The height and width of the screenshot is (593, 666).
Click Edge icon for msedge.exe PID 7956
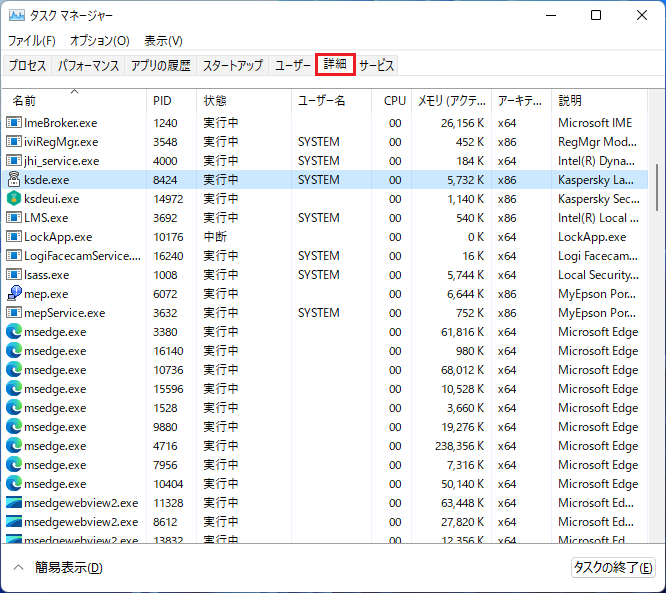coord(14,465)
